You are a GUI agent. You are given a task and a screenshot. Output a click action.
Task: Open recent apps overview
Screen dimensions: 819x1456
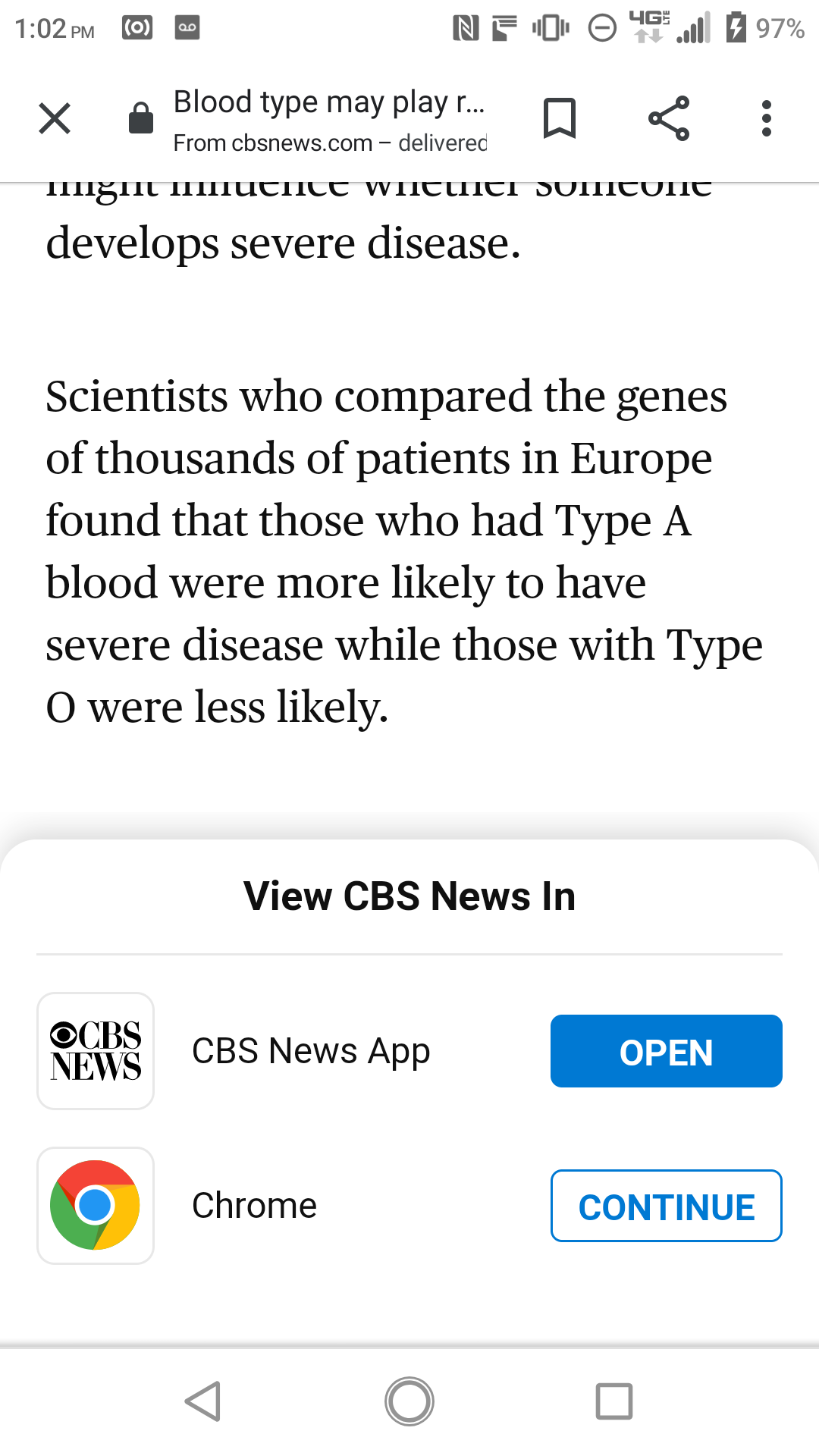click(x=614, y=1401)
